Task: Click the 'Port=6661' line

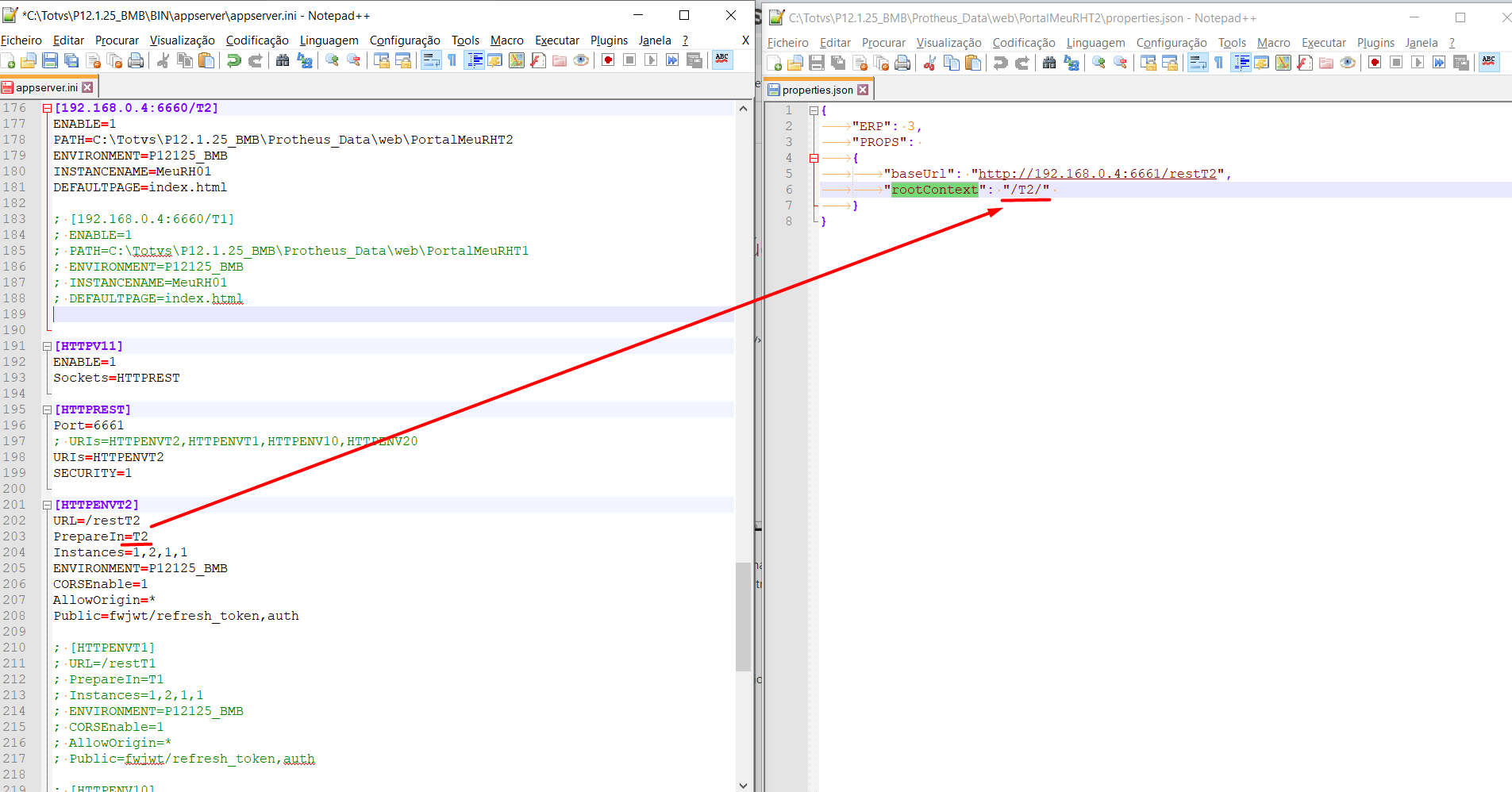Action: (89, 425)
